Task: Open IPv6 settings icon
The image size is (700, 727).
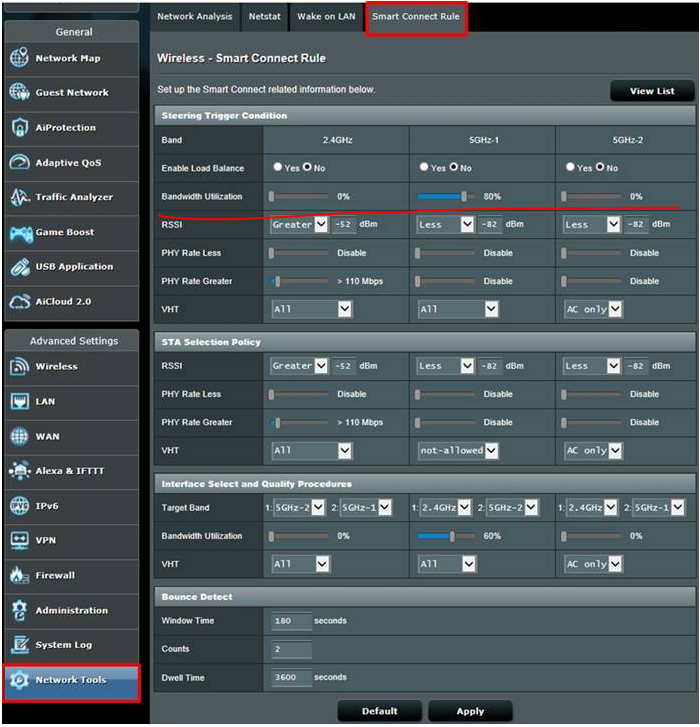Action: click(x=19, y=505)
